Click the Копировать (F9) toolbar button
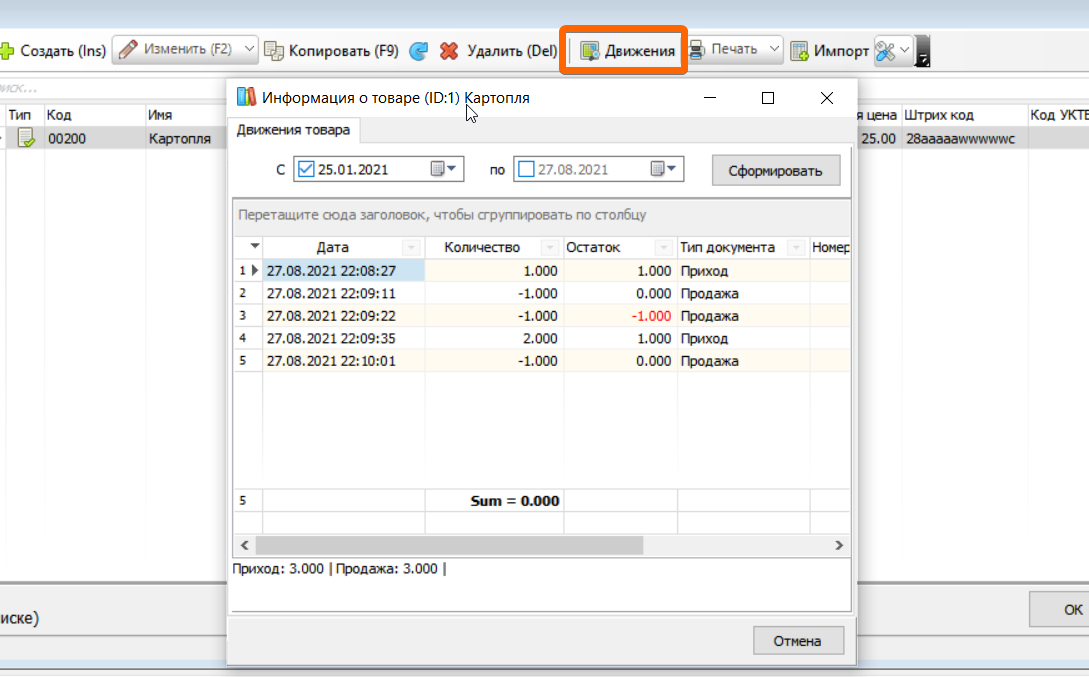The width and height of the screenshot is (1089, 677). pos(332,51)
